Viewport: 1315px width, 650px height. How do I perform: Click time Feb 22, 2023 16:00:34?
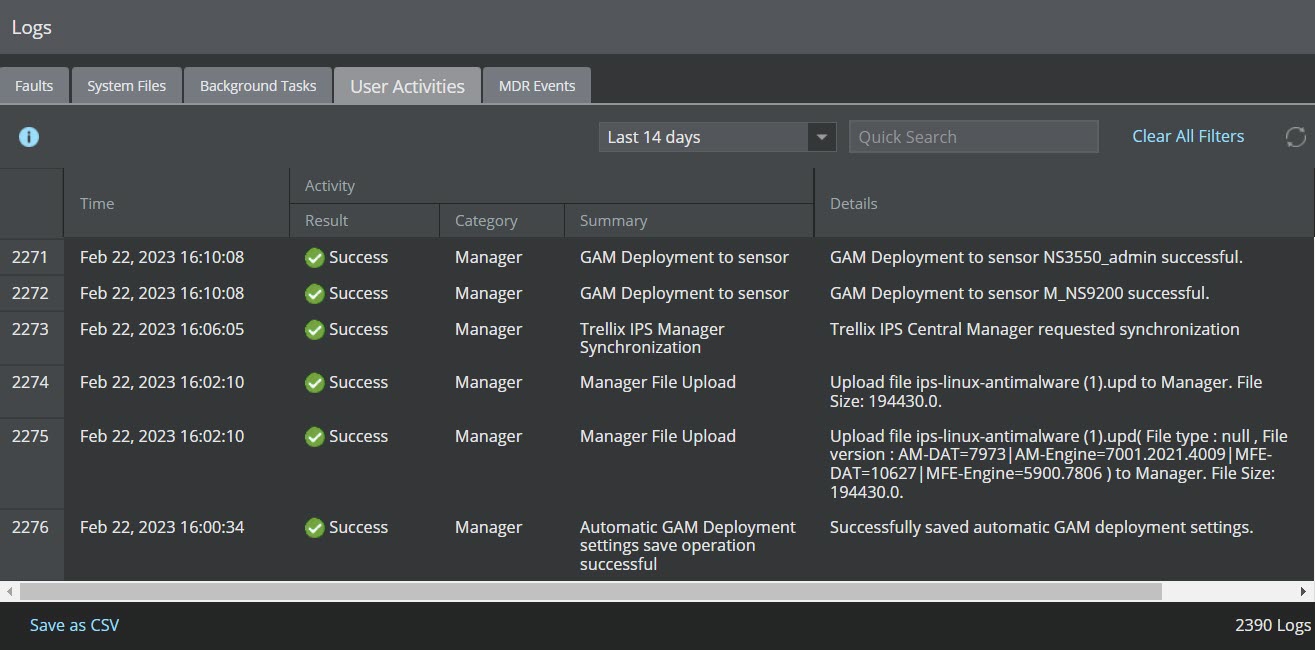coord(162,527)
